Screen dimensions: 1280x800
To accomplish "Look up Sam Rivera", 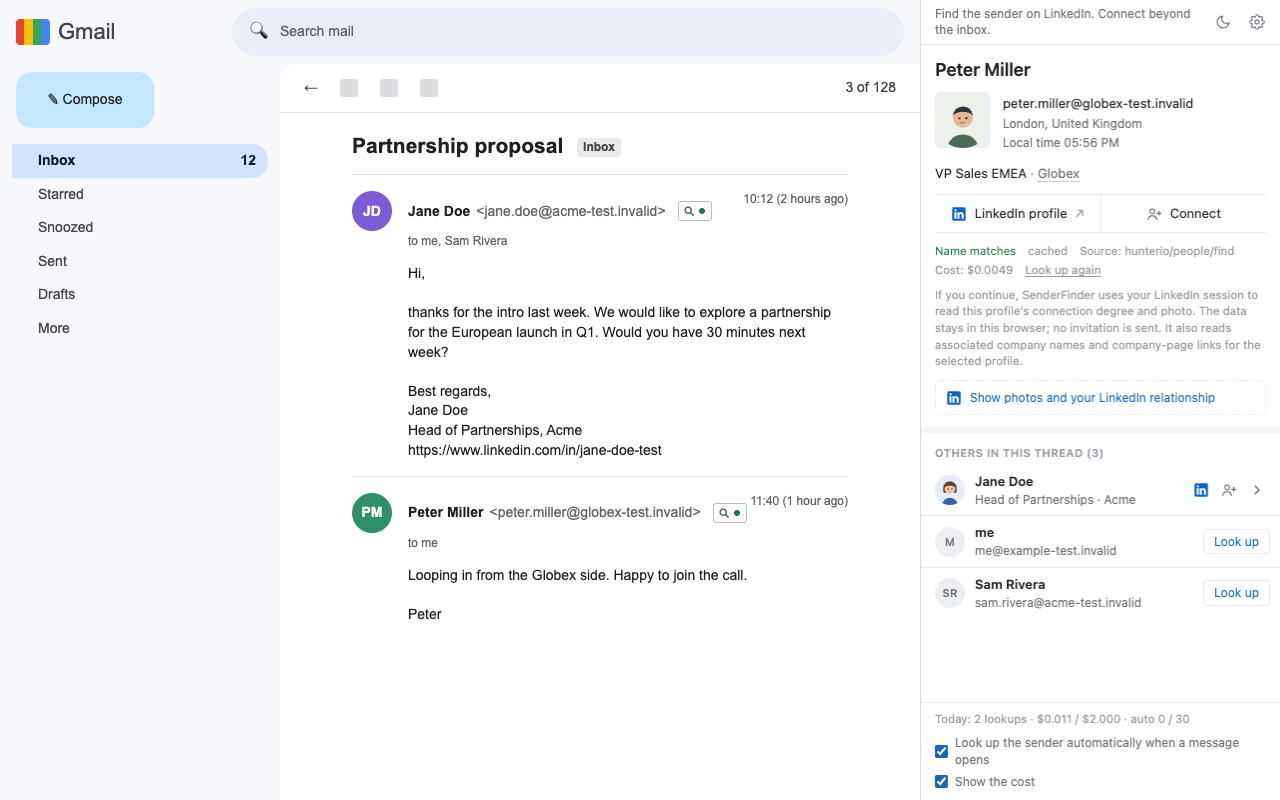I will click(x=1236, y=593).
